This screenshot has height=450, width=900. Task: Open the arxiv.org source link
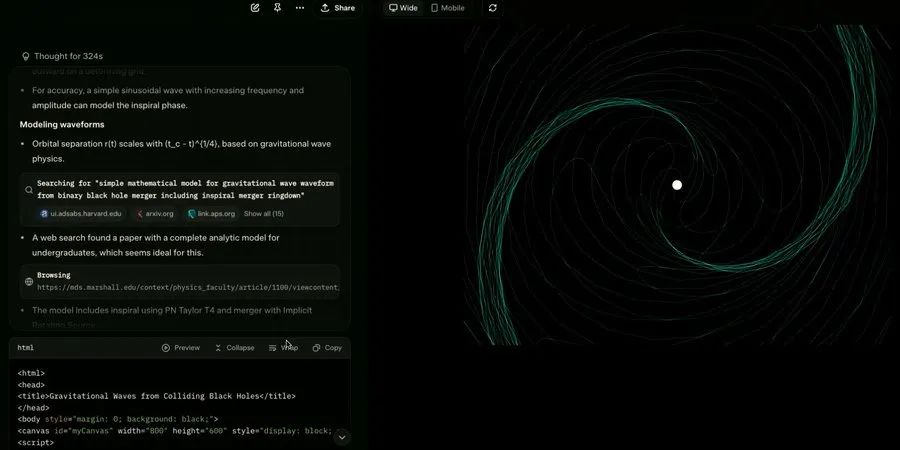(154, 214)
